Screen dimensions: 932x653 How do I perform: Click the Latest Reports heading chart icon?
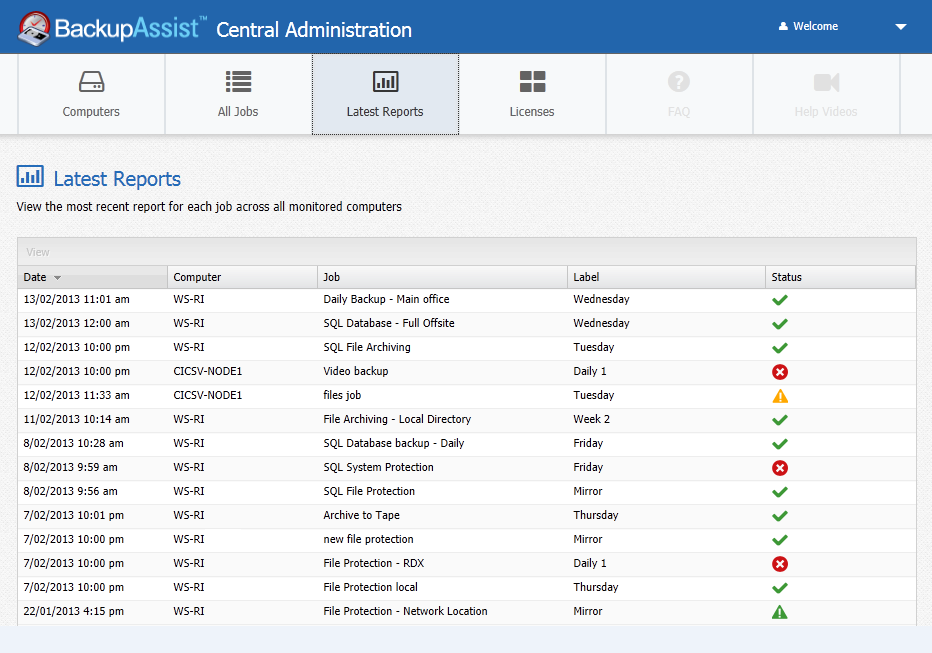(30, 178)
